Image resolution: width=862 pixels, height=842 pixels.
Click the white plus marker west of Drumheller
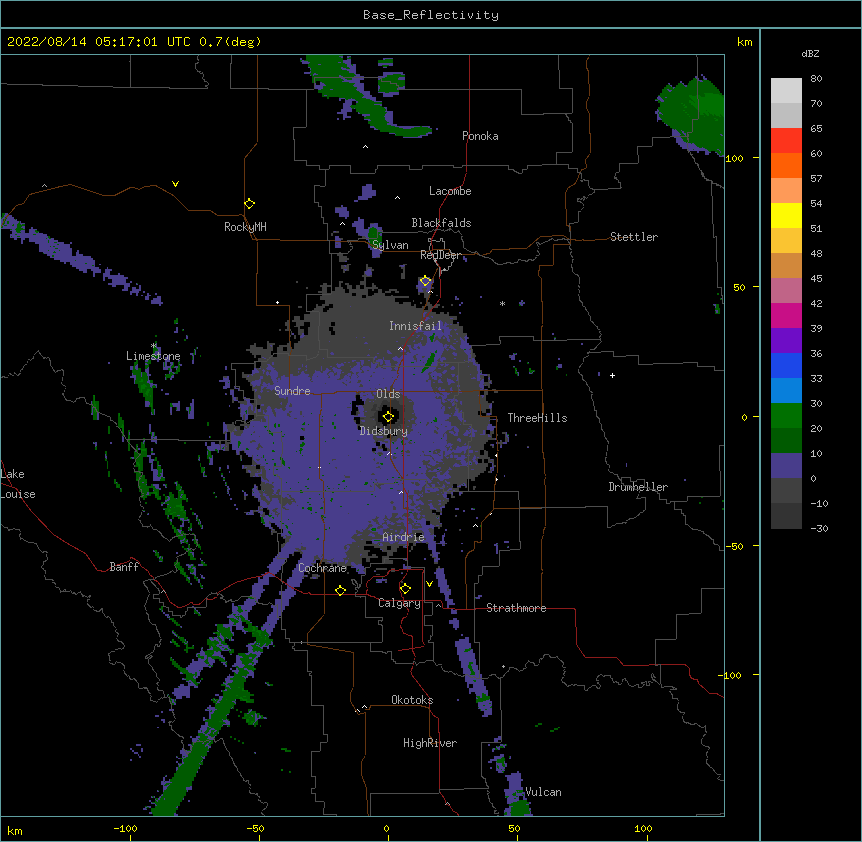pos(612,375)
